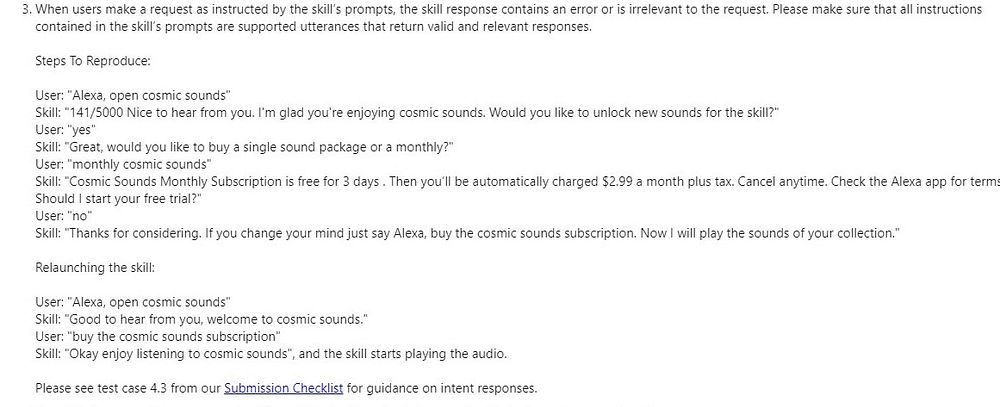Click the 'Relaunching the skill:' heading text
Viewport: 1000px width, 407px height.
coord(95,267)
